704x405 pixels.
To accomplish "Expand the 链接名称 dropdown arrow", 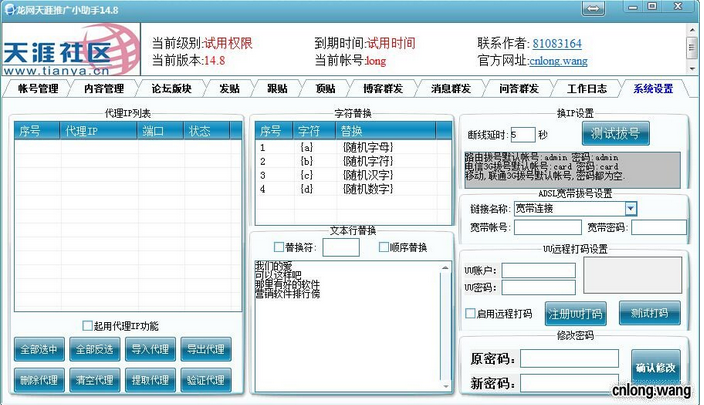I will coord(631,208).
